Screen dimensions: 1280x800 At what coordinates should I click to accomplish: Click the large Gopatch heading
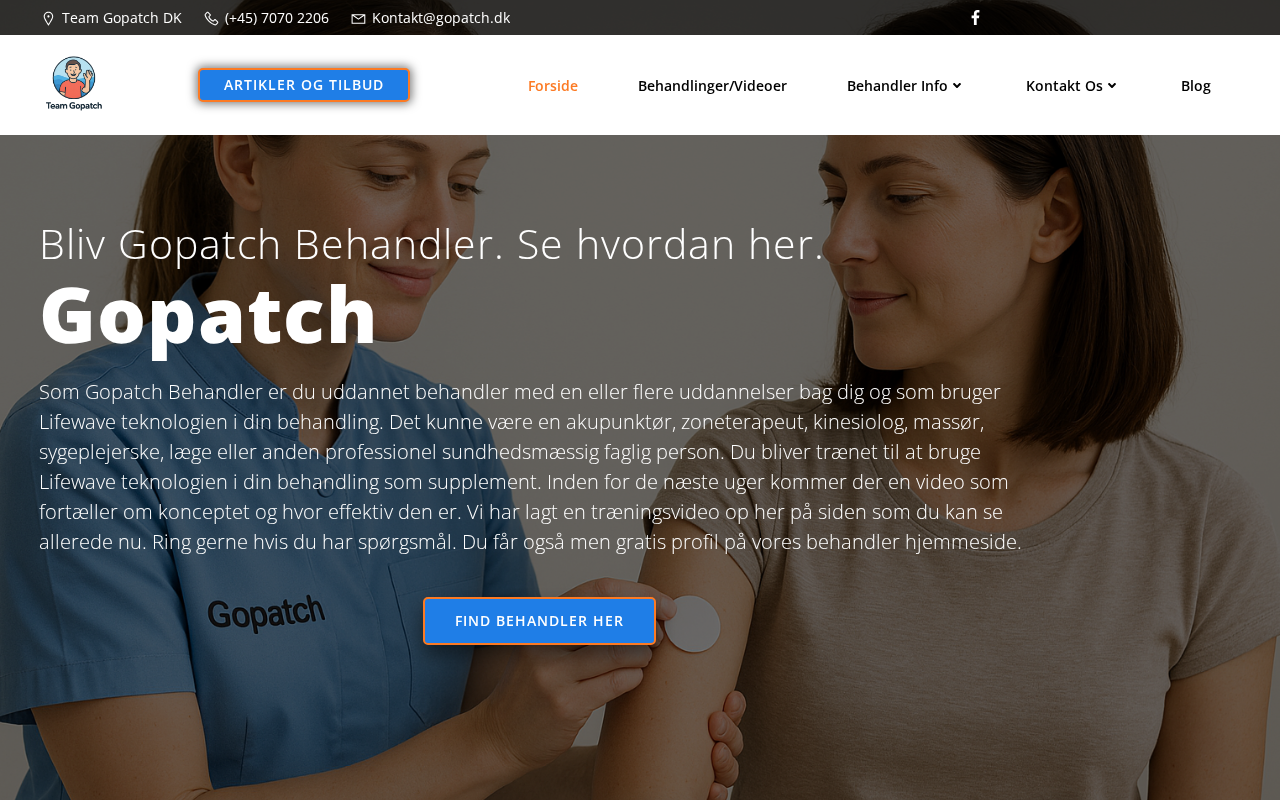pyautogui.click(x=208, y=316)
